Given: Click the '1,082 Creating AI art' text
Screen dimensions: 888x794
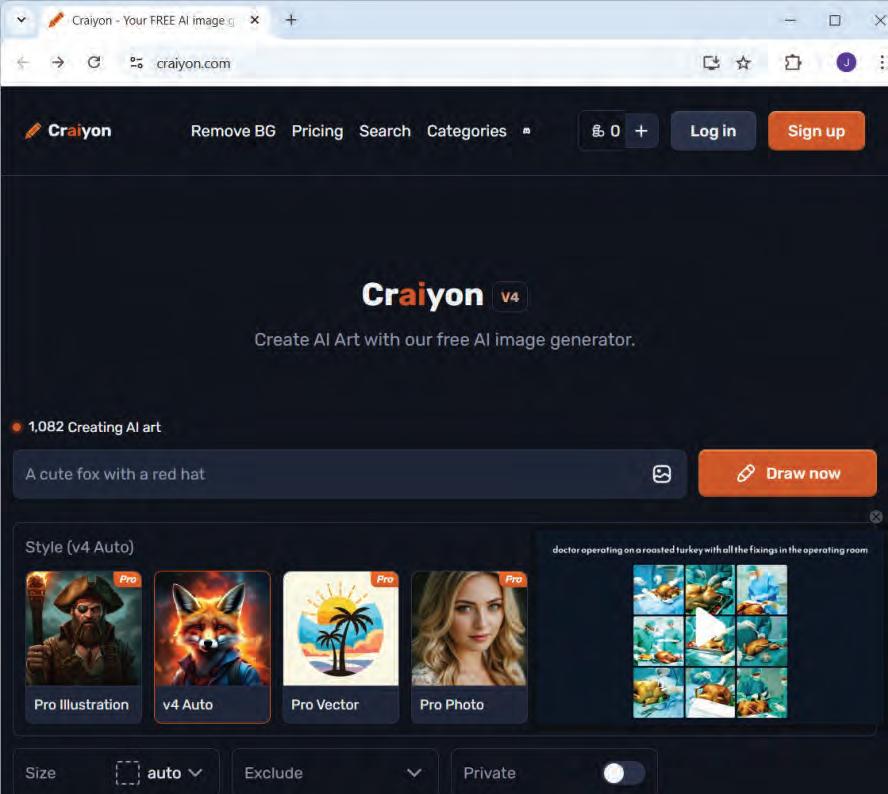Looking at the screenshot, I should [x=94, y=427].
